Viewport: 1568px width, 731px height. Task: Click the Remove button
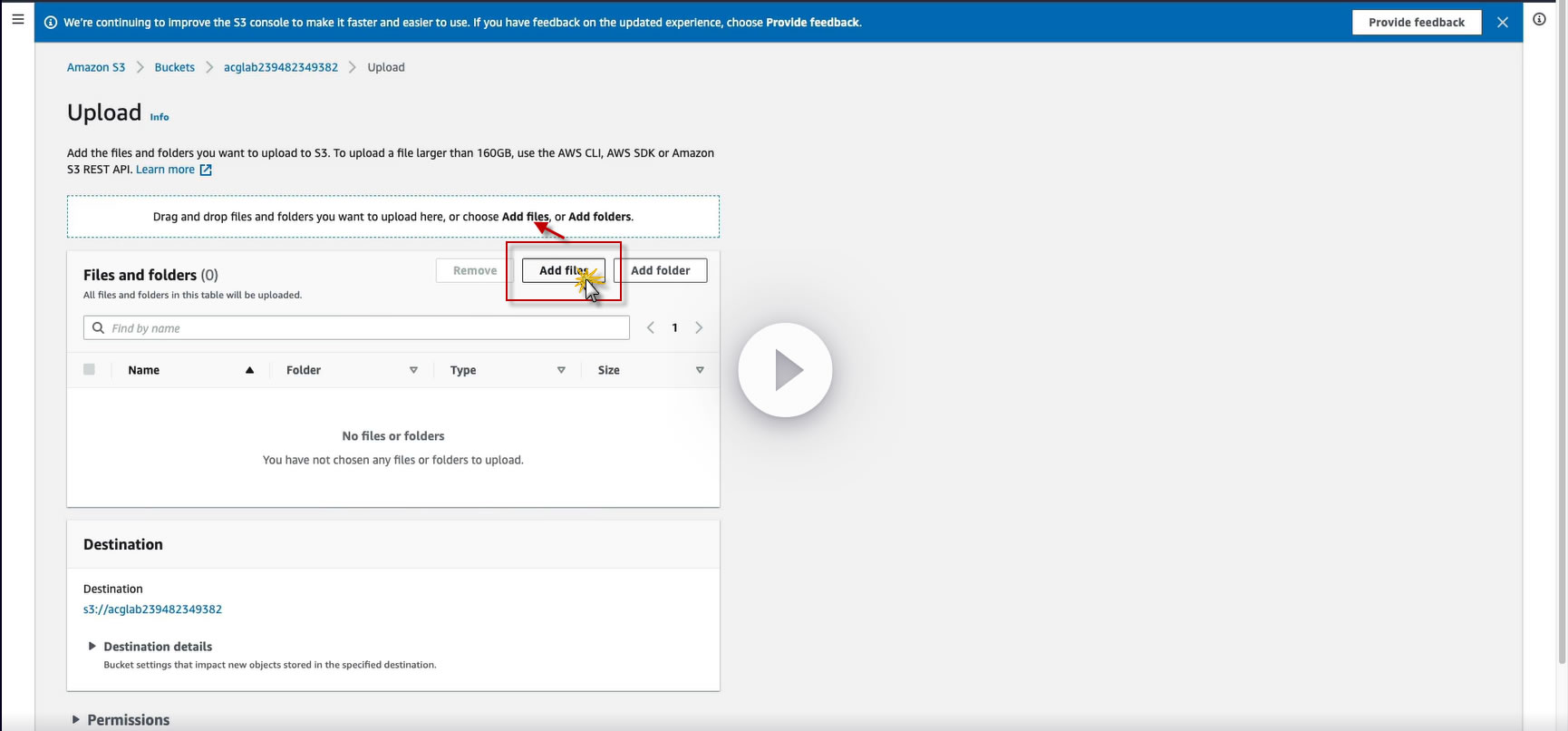(475, 270)
